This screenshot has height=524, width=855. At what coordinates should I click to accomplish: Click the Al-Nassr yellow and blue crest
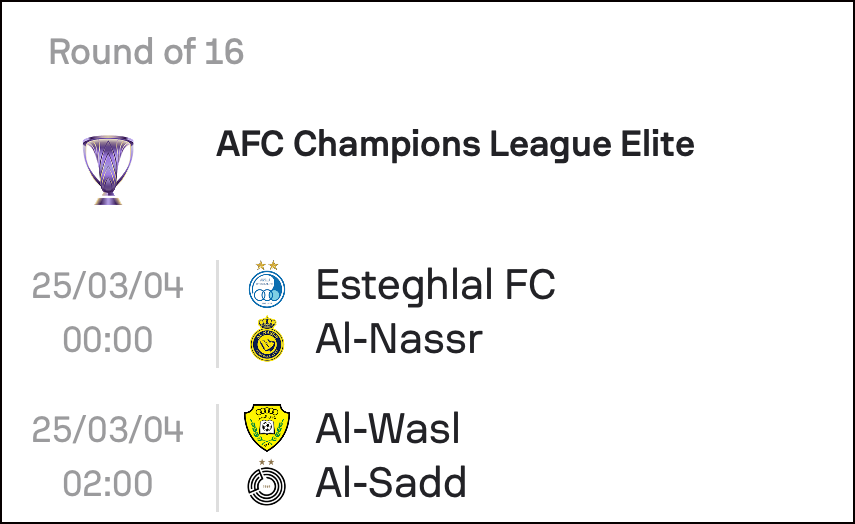(x=267, y=339)
